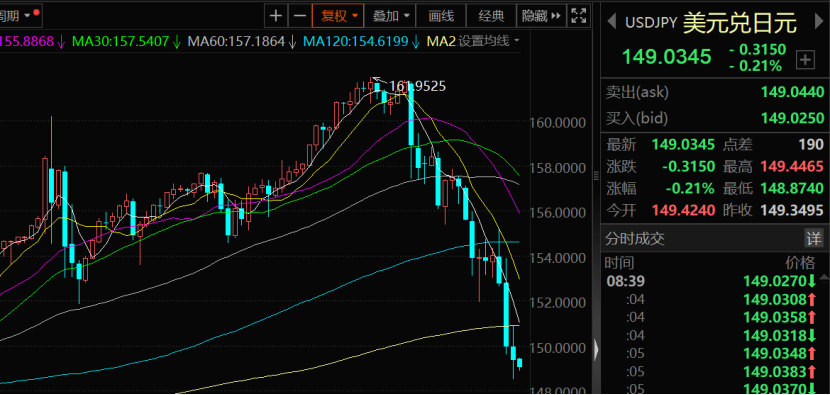The width and height of the screenshot is (830, 395).
Task: Open the 复权 dropdown
Action: coord(338,16)
